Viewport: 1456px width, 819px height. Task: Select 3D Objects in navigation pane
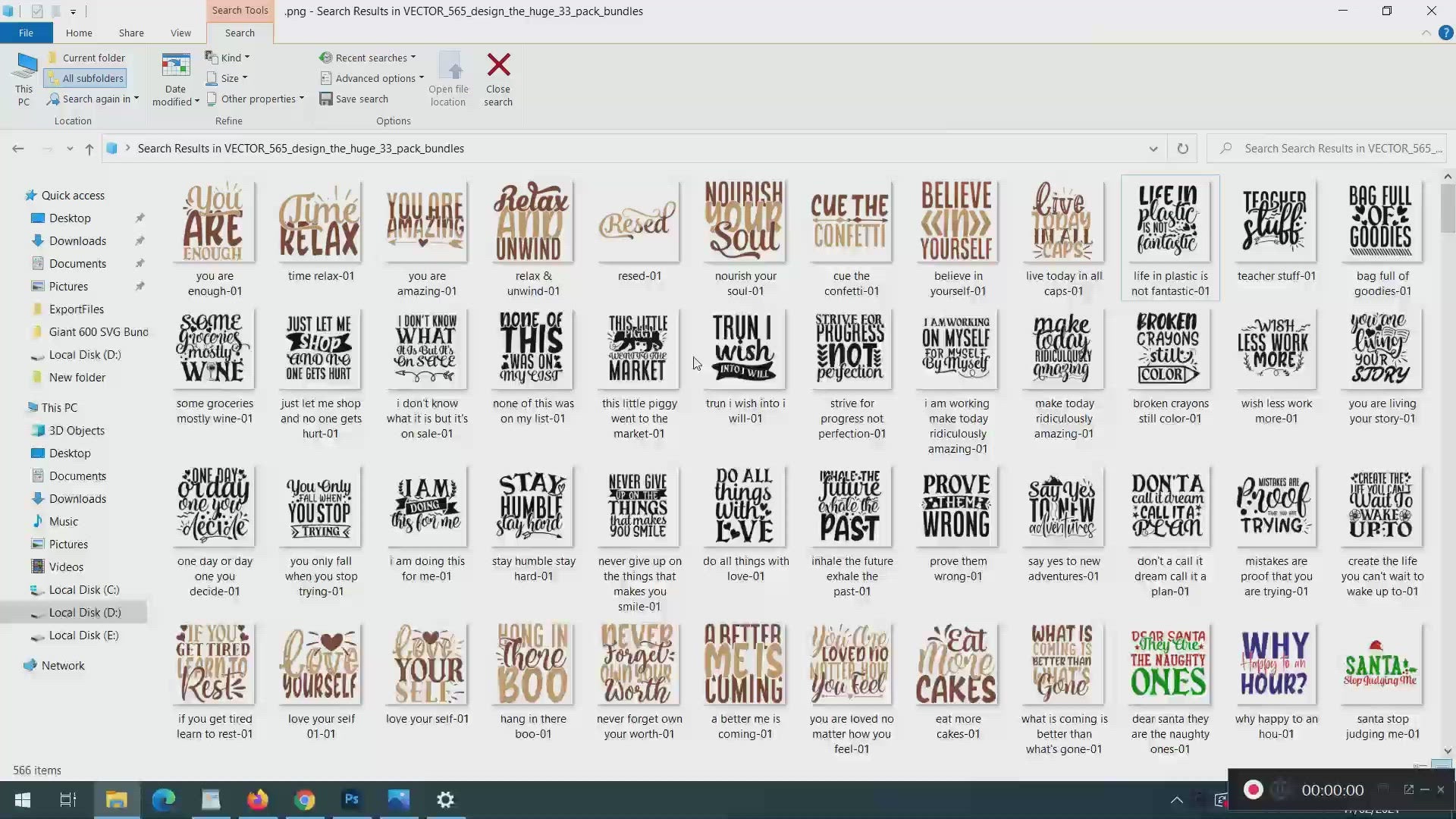tap(77, 430)
